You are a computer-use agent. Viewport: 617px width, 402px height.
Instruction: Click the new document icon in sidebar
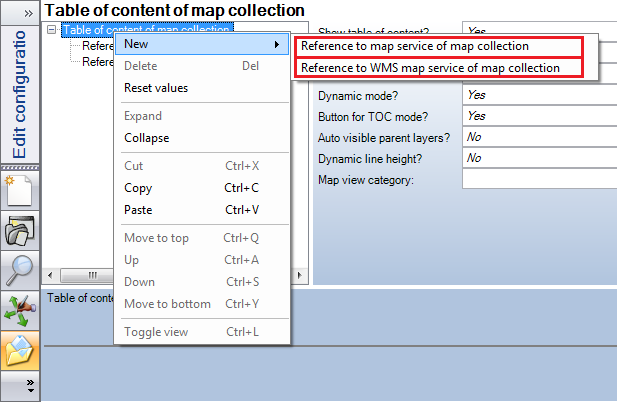(20, 190)
